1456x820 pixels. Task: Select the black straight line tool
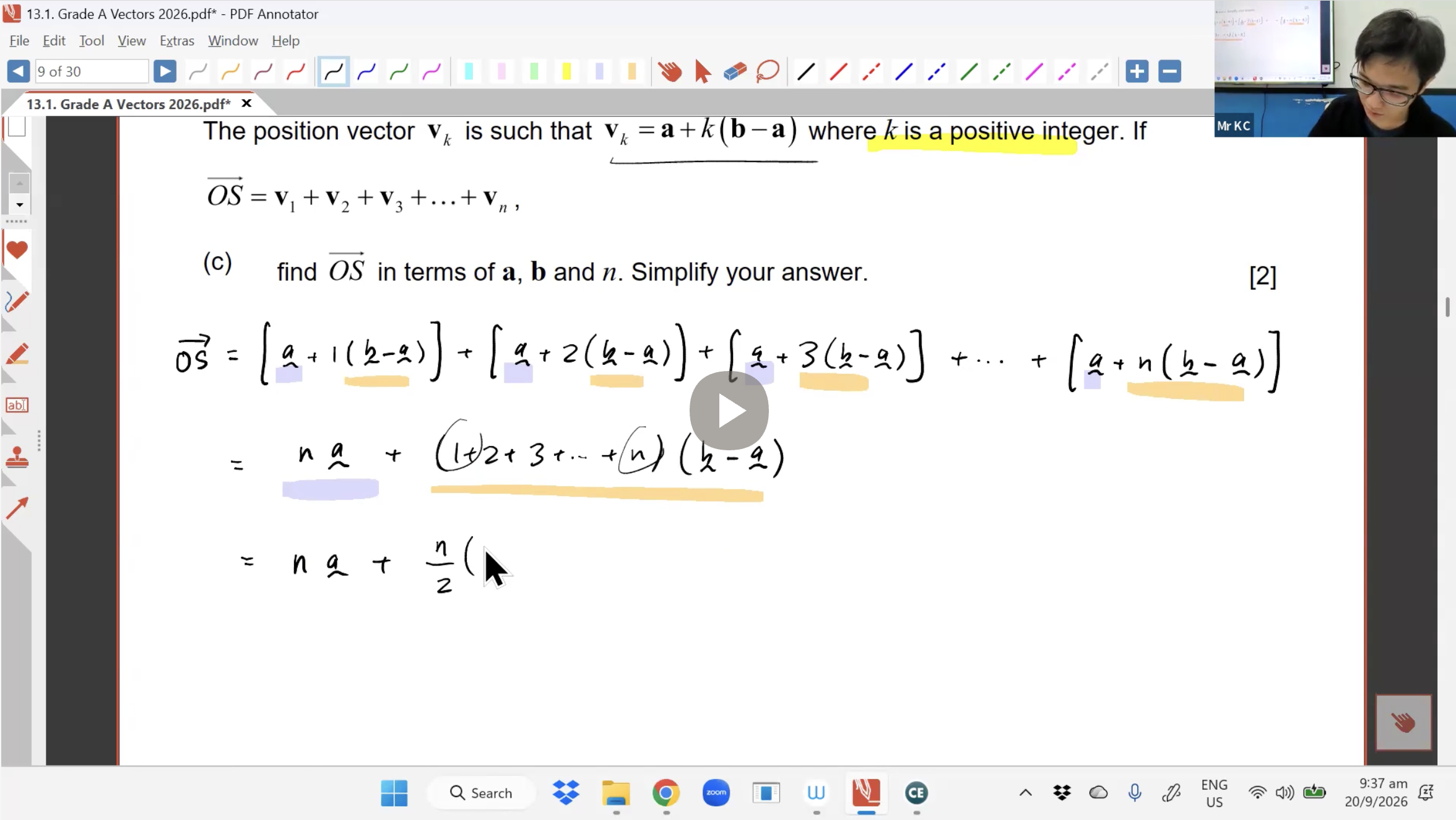(x=806, y=72)
